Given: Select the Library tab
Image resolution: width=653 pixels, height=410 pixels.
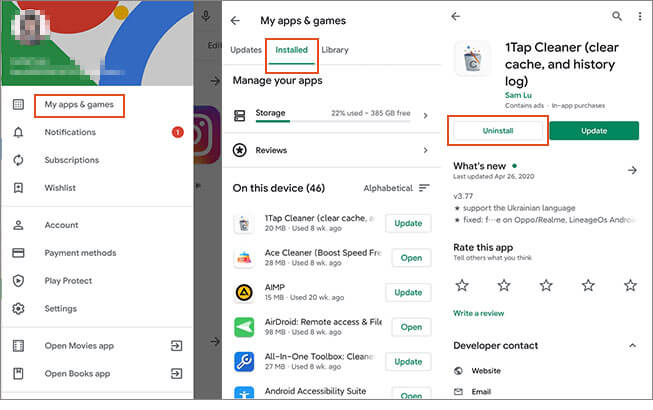Looking at the screenshot, I should [336, 49].
